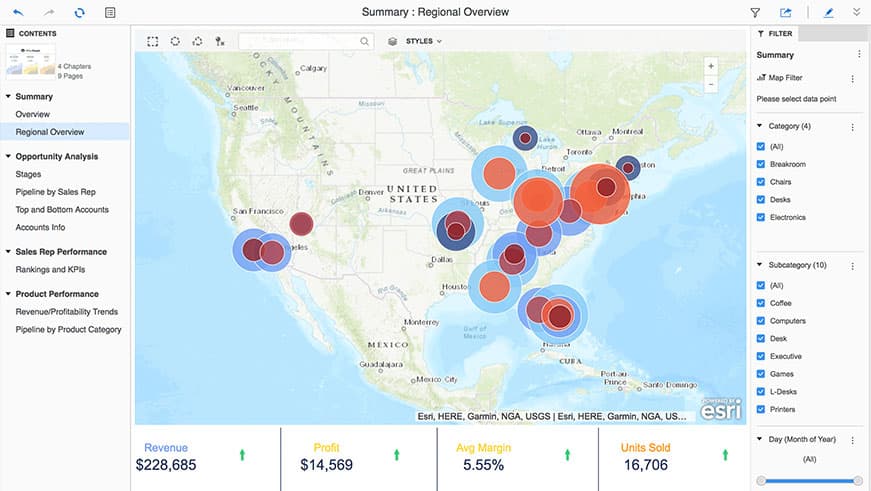Refresh the dashboard with the reload icon
The height and width of the screenshot is (491, 871).
(x=80, y=12)
